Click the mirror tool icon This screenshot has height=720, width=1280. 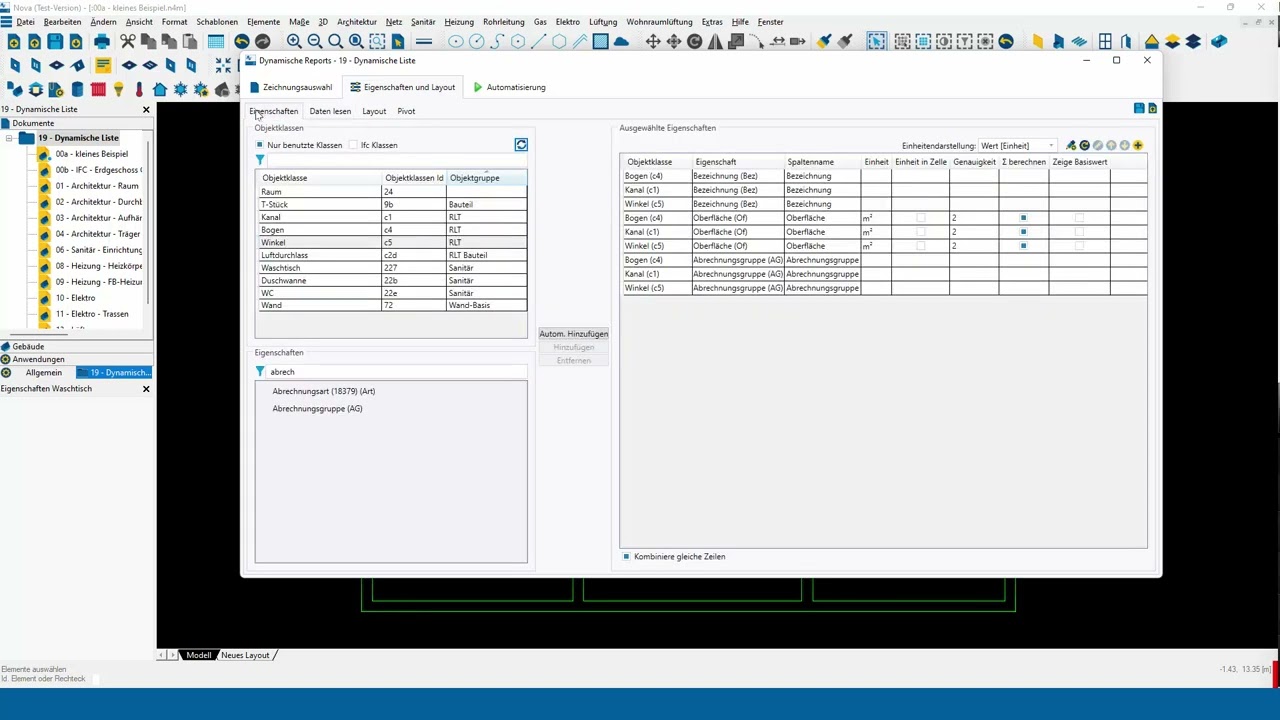click(x=715, y=42)
